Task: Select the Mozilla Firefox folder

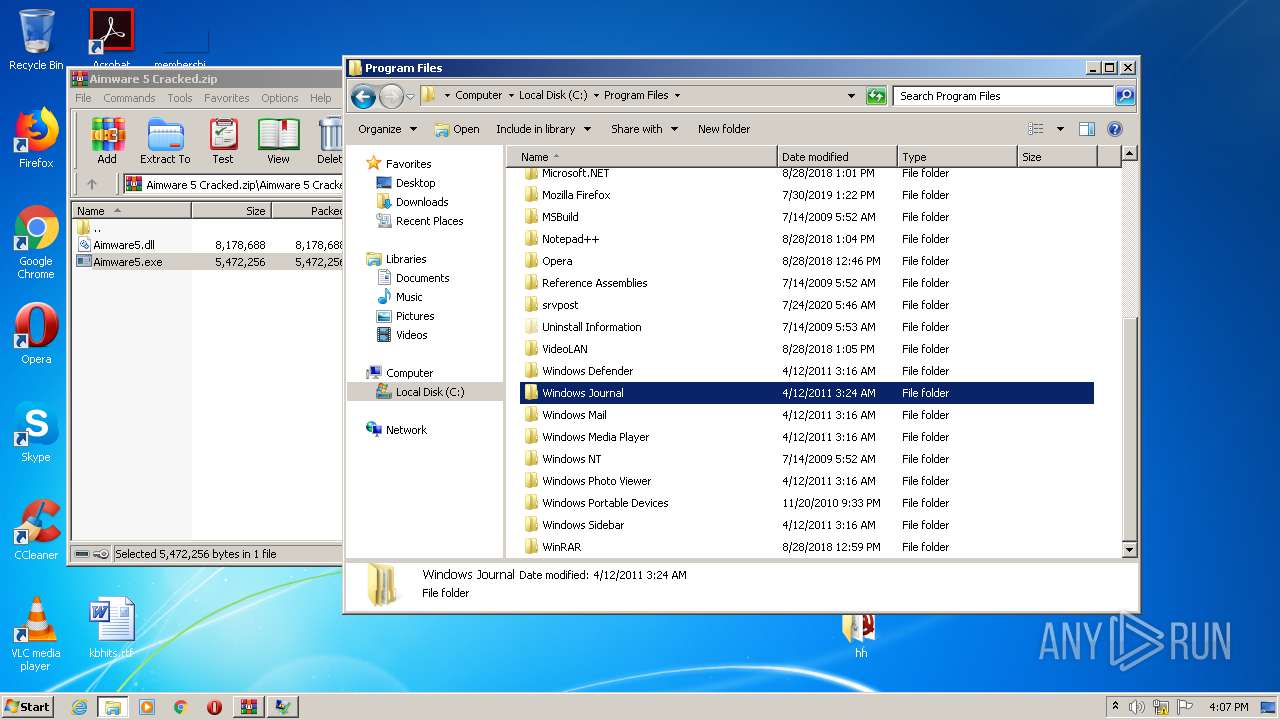Action: click(808, 195)
